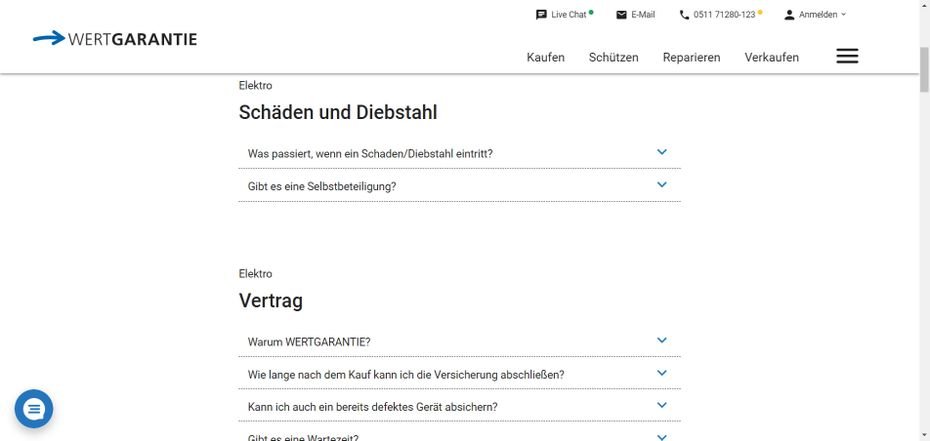Expand chevron for Gibt es eine Wartezeit?
930x441 pixels.
(662, 437)
